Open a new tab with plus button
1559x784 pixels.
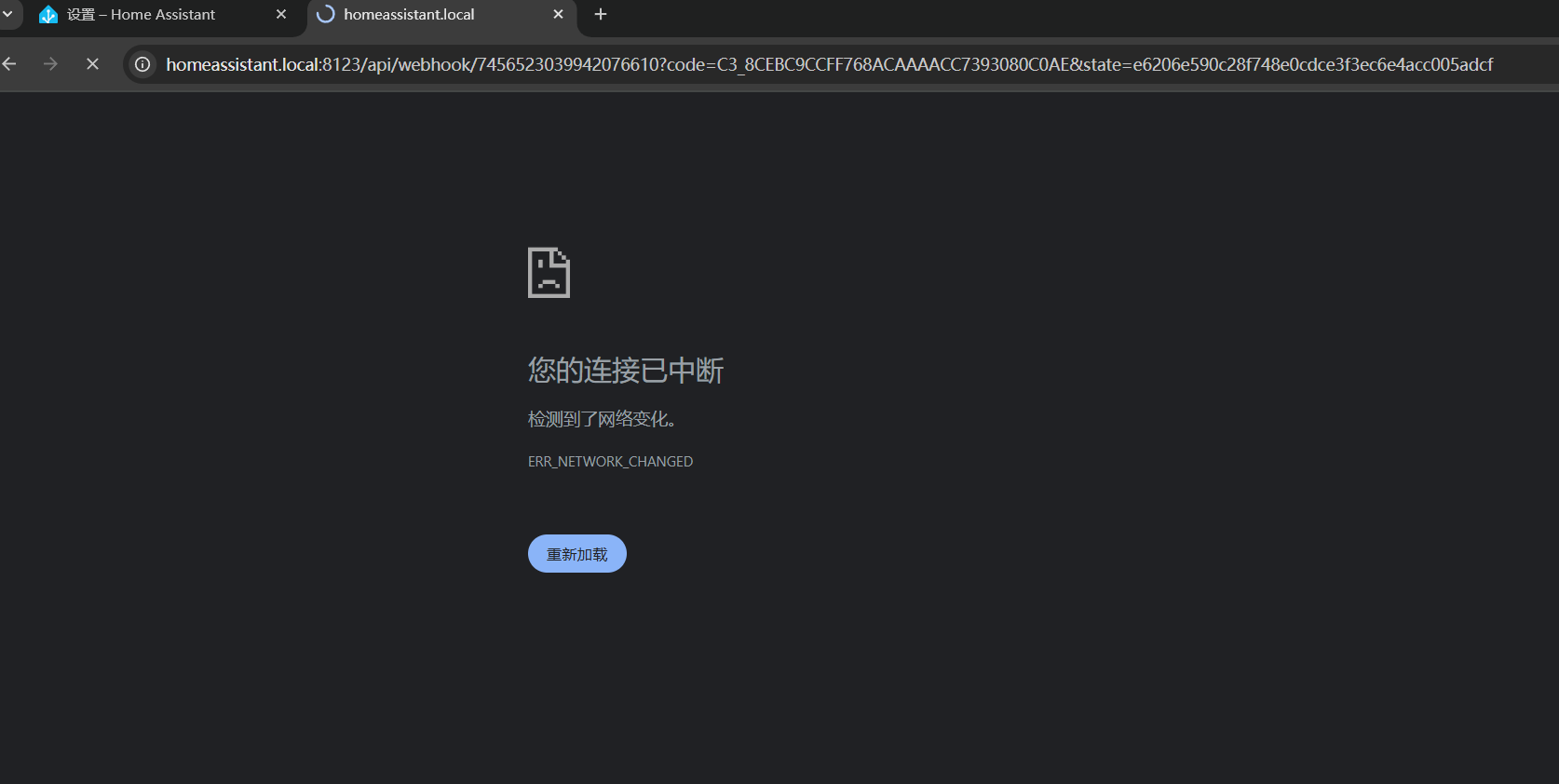pos(601,15)
